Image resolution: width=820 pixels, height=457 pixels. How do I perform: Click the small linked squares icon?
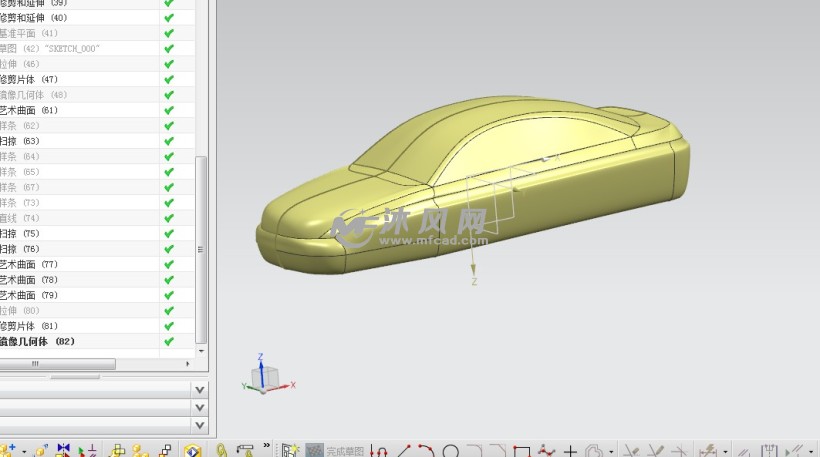[166, 450]
